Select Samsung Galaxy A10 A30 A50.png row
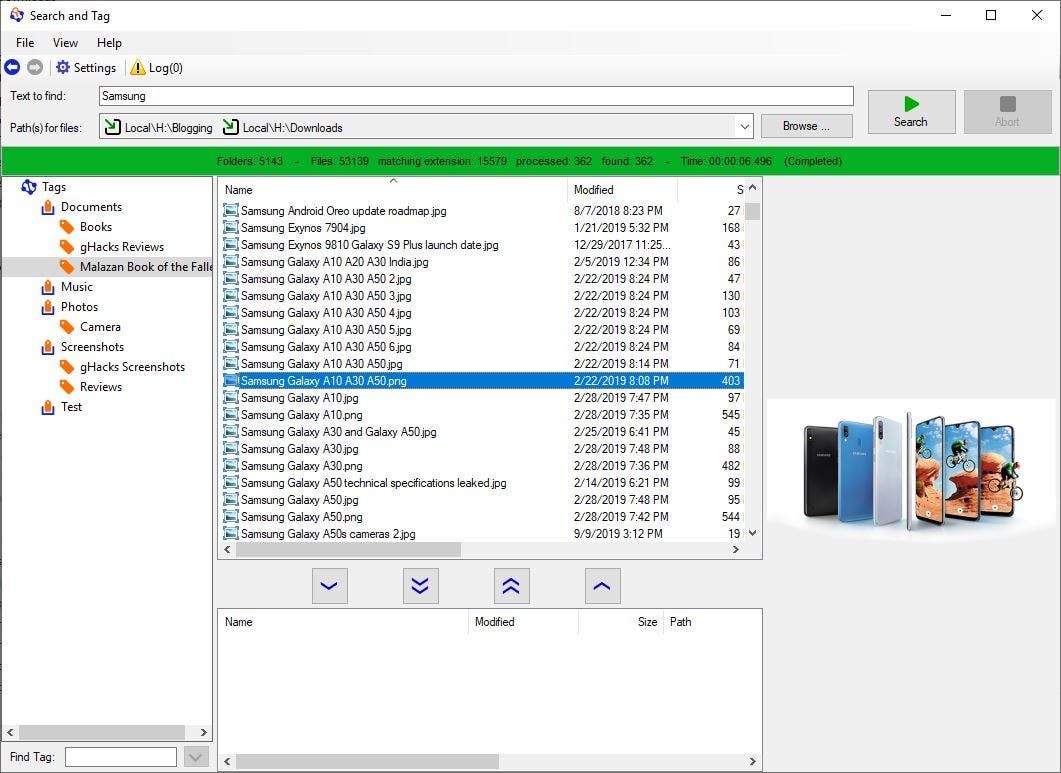The height and width of the screenshot is (773, 1061). coord(483,380)
